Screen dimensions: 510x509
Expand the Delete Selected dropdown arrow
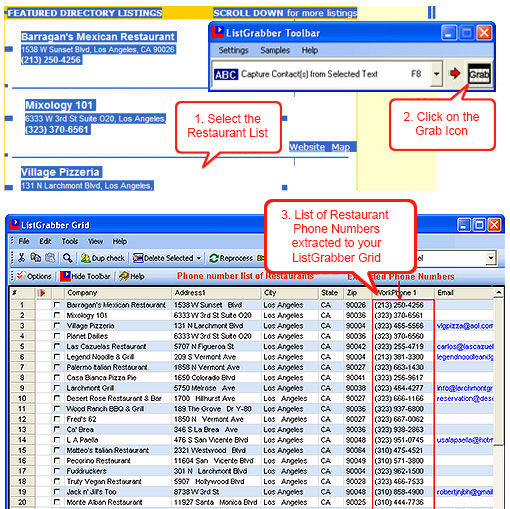pos(199,258)
